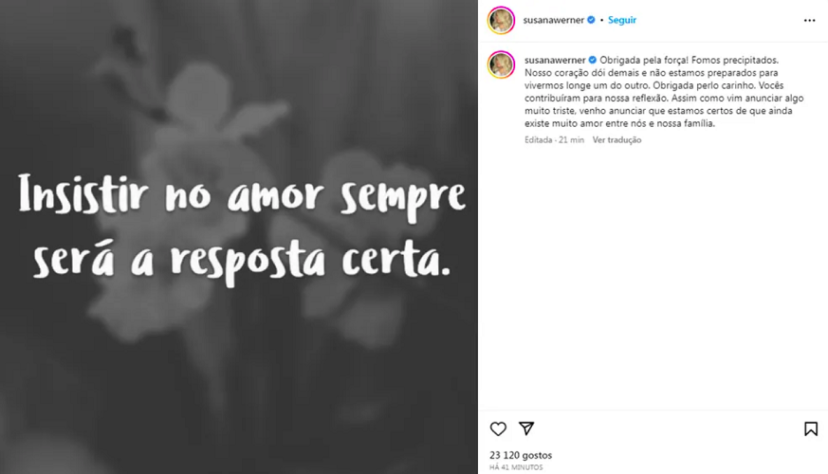This screenshot has height=474, width=828.
Task: Open susanawerner profile from header username
Action: (x=553, y=20)
